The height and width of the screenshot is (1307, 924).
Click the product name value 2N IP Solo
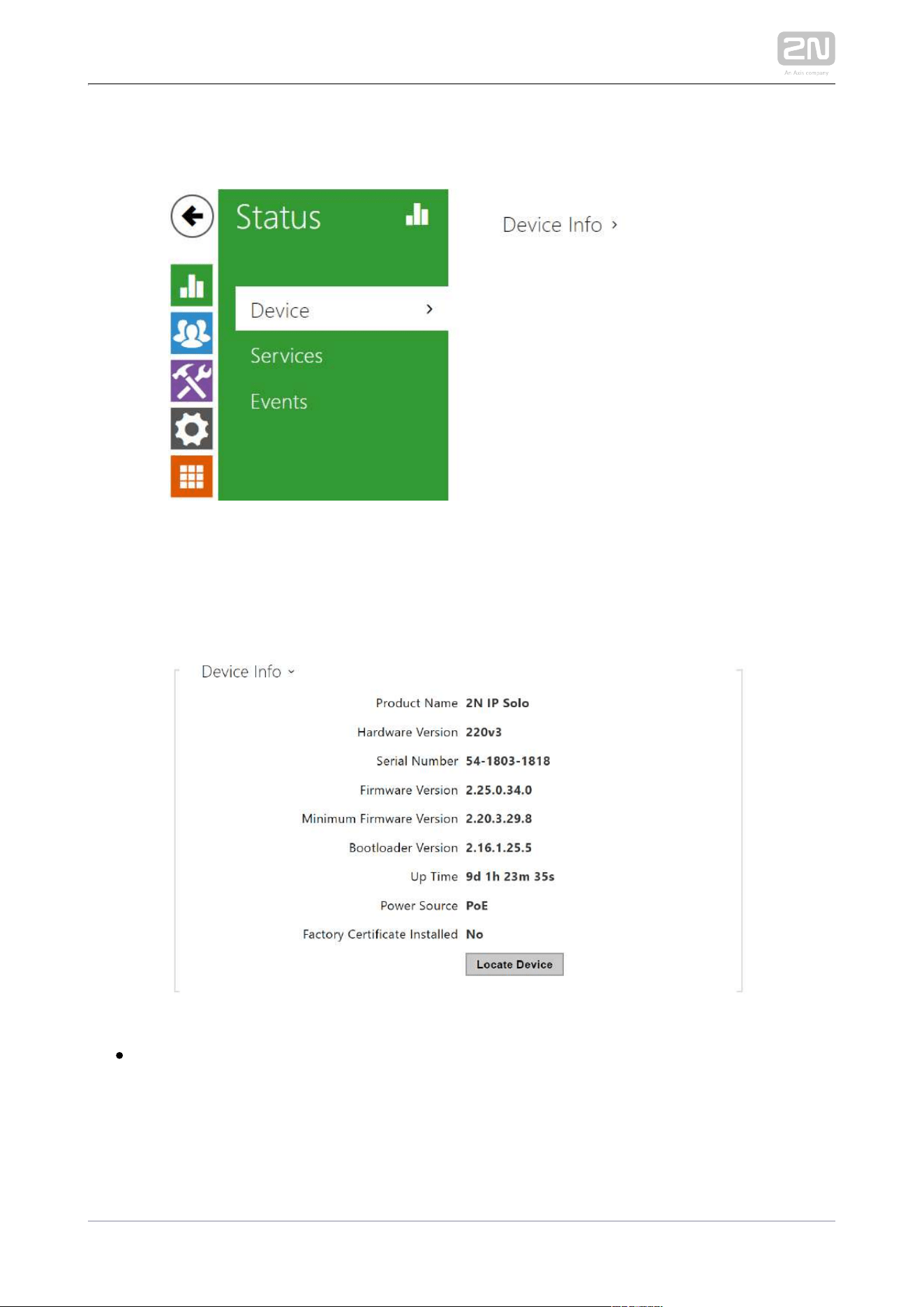pyautogui.click(x=497, y=703)
